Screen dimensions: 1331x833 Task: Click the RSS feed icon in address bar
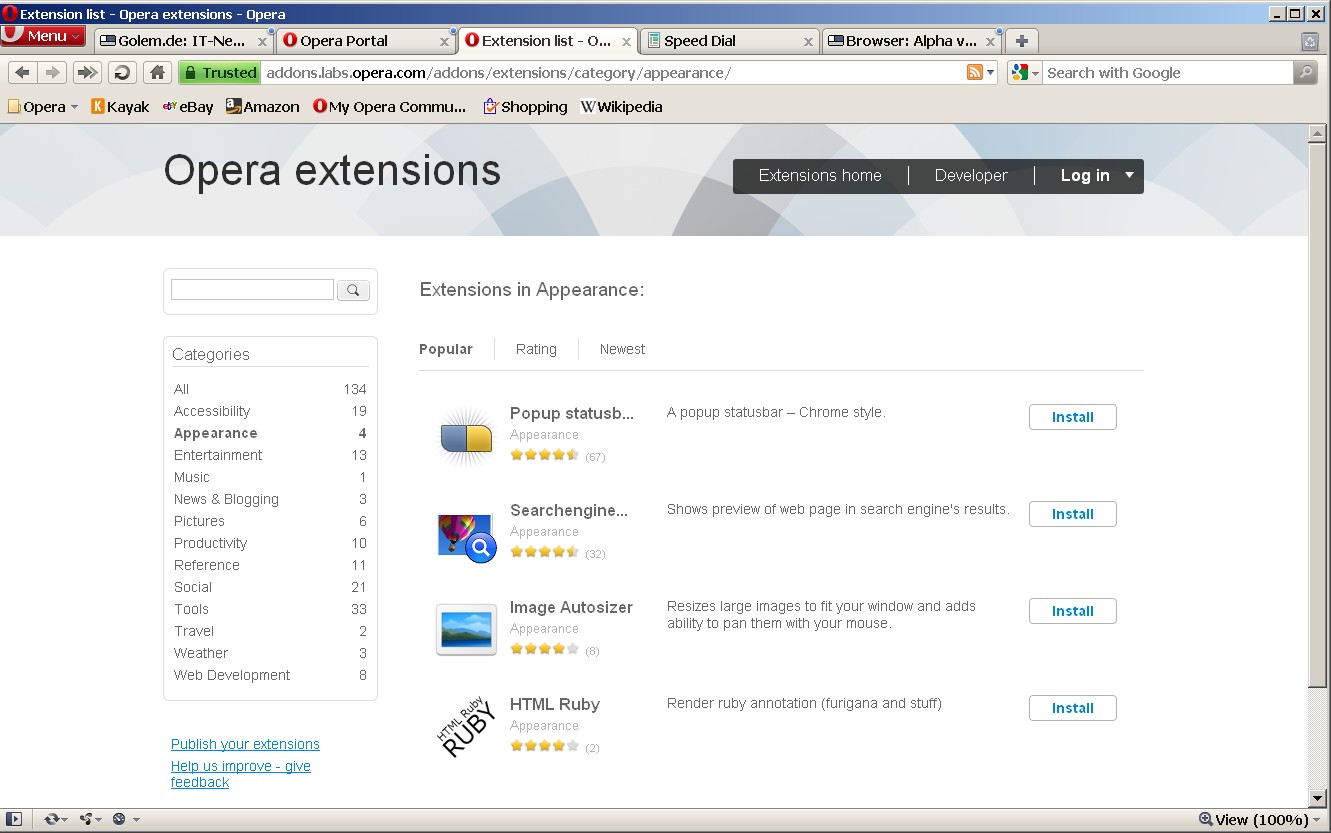[974, 72]
